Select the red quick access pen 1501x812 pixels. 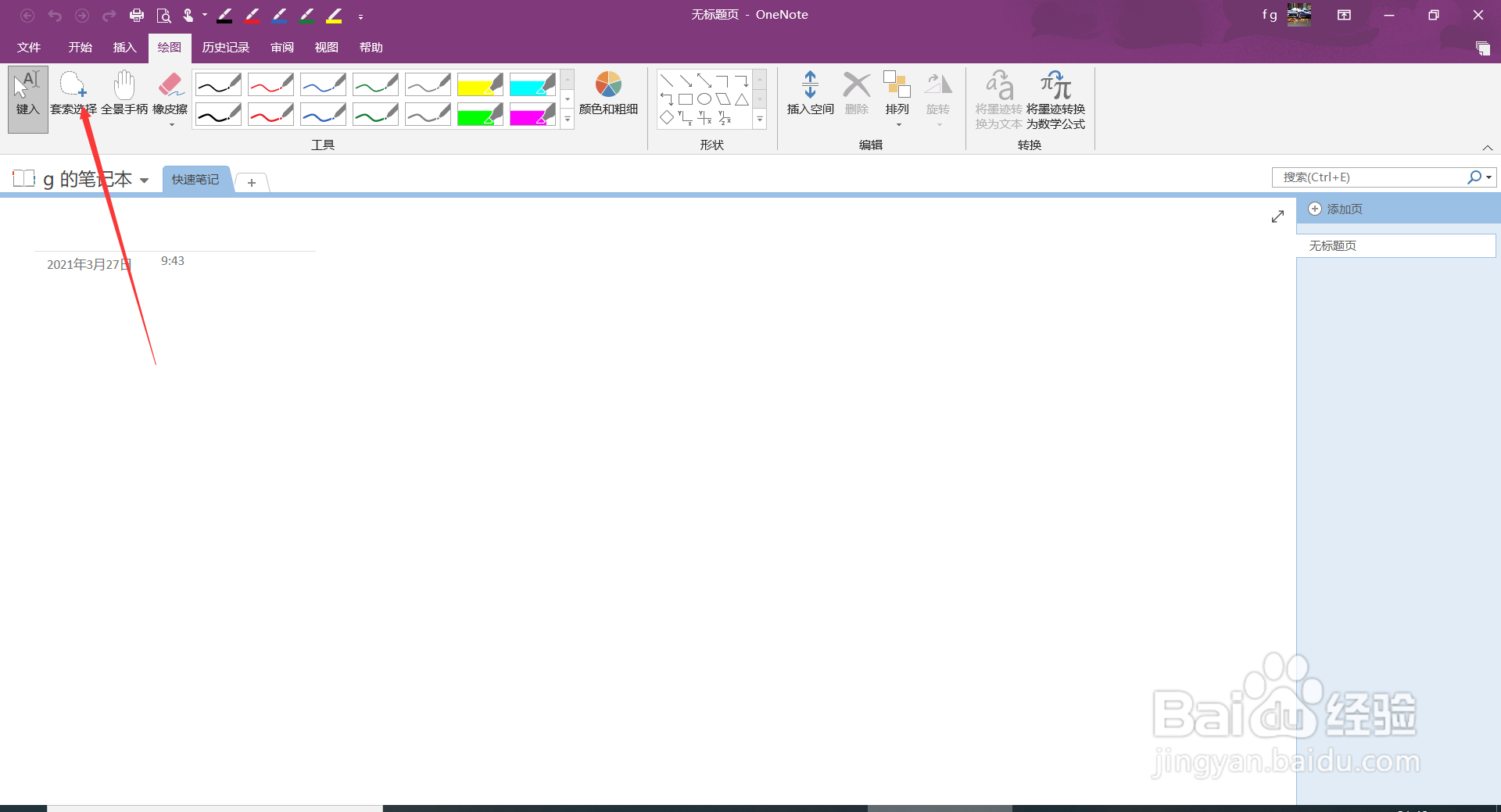252,15
